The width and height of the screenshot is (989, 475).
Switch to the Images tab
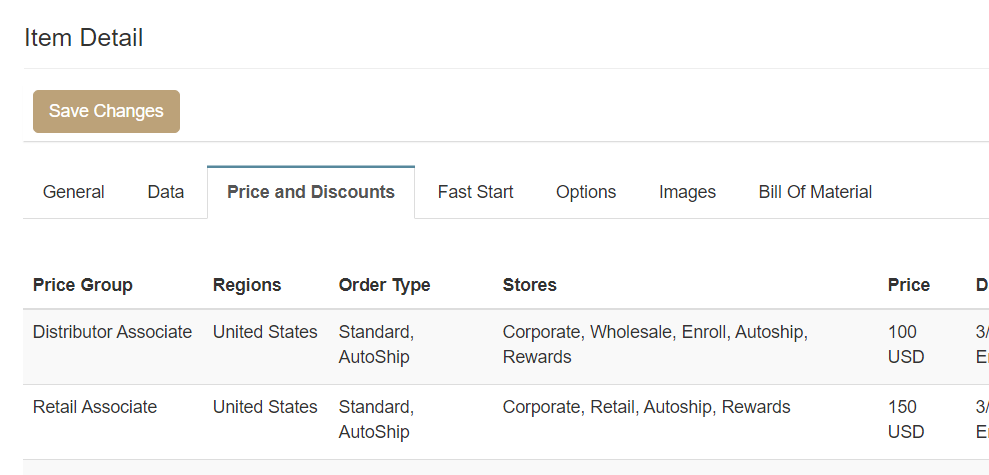click(x=687, y=192)
